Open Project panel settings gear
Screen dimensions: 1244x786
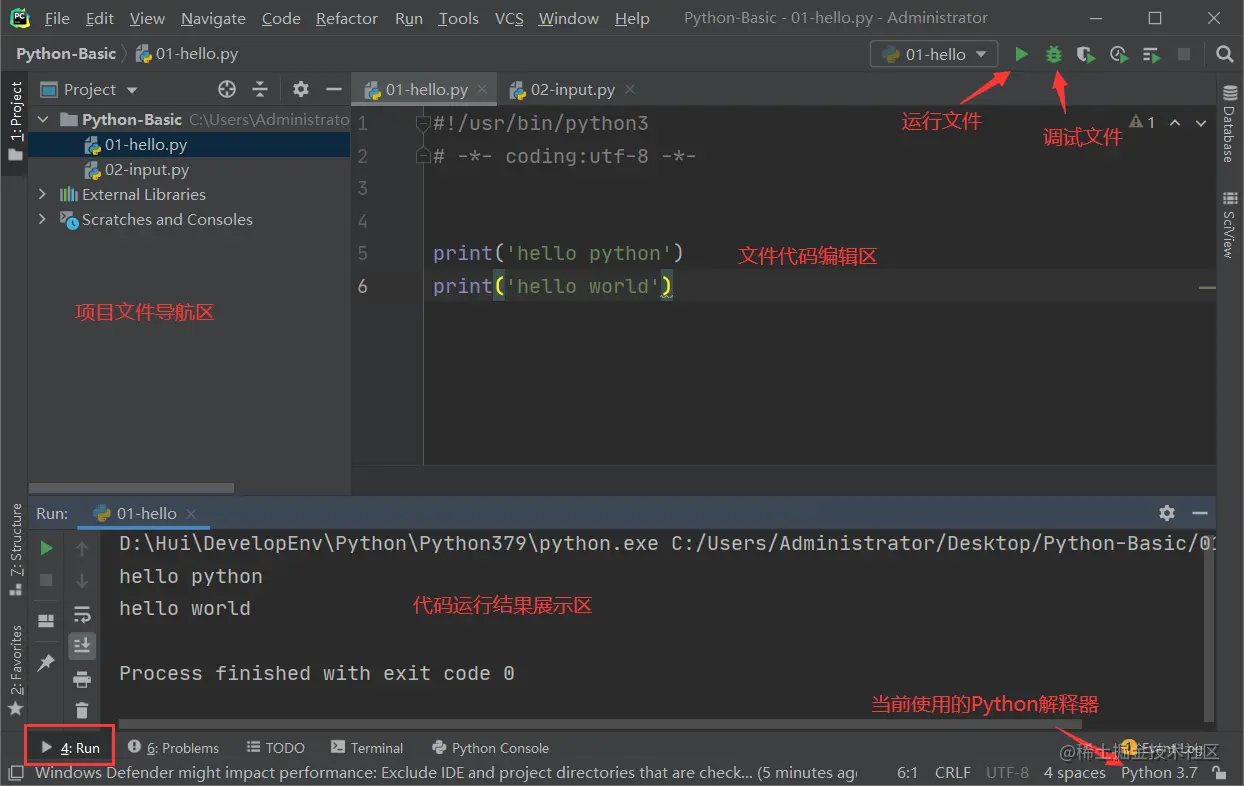pos(301,89)
